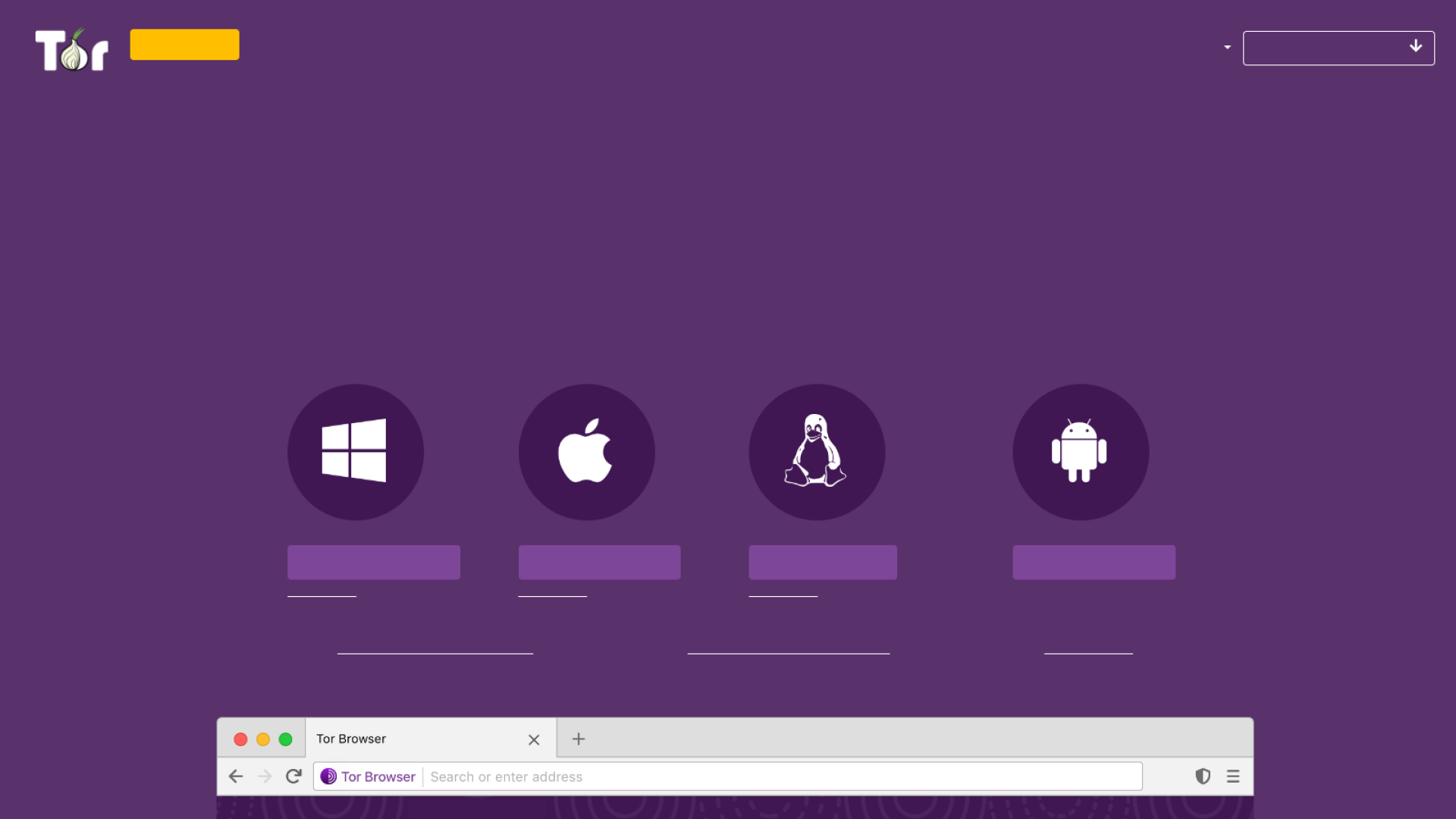Viewport: 1456px width, 819px height.
Task: Select the Tor Browser tab
Action: (x=350, y=738)
